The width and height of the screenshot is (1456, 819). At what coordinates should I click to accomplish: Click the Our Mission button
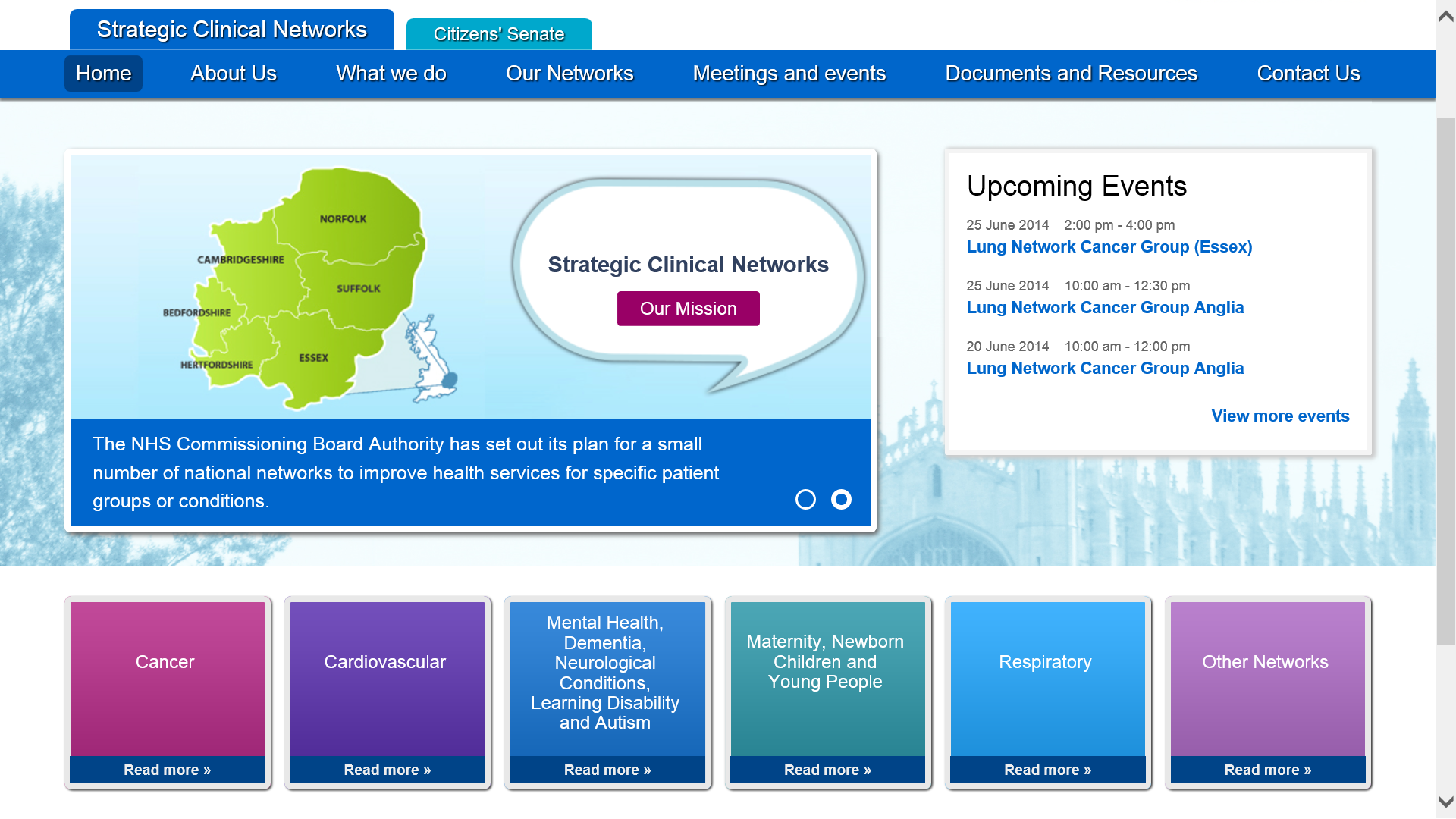[689, 309]
